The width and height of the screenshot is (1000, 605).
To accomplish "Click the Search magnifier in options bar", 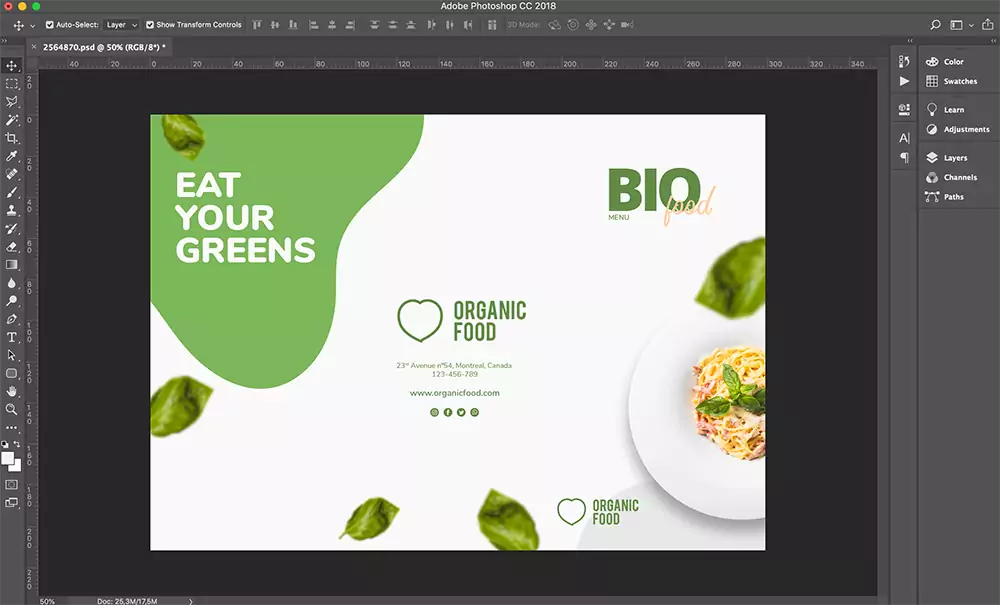I will coord(935,24).
